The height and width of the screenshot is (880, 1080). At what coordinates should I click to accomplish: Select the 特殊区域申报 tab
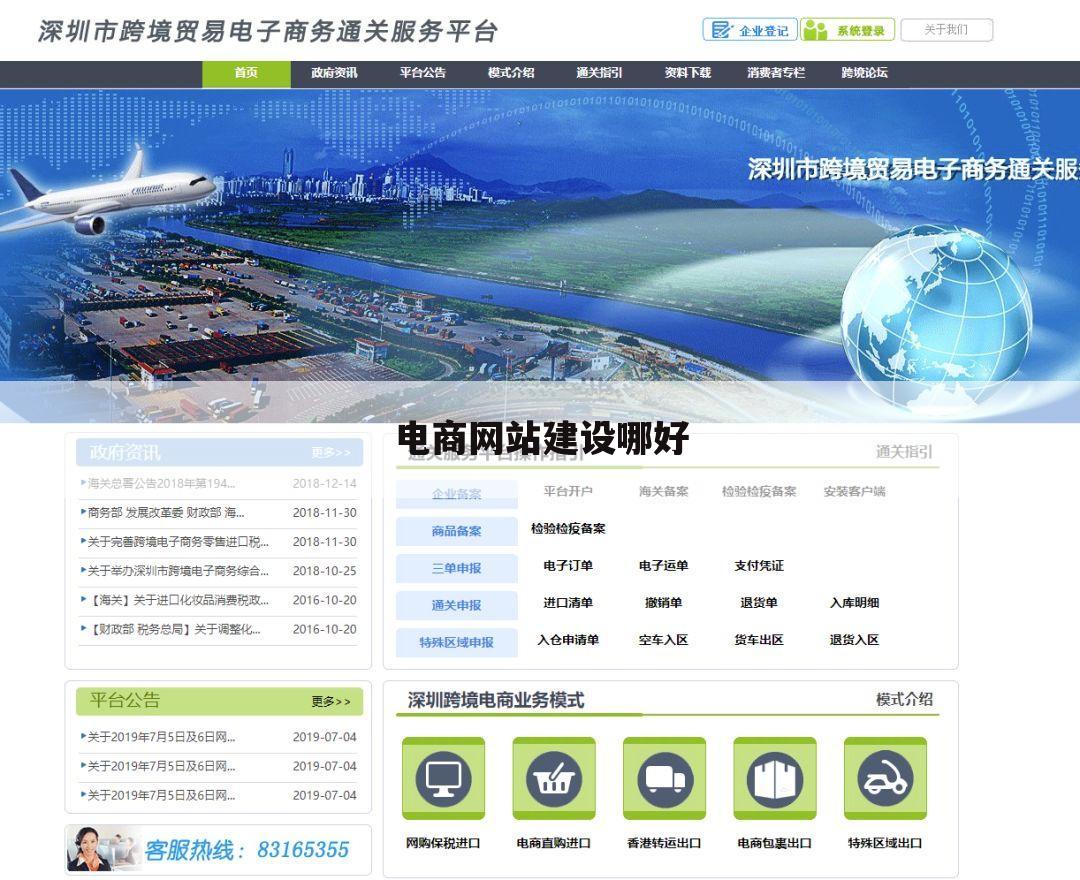tap(458, 643)
